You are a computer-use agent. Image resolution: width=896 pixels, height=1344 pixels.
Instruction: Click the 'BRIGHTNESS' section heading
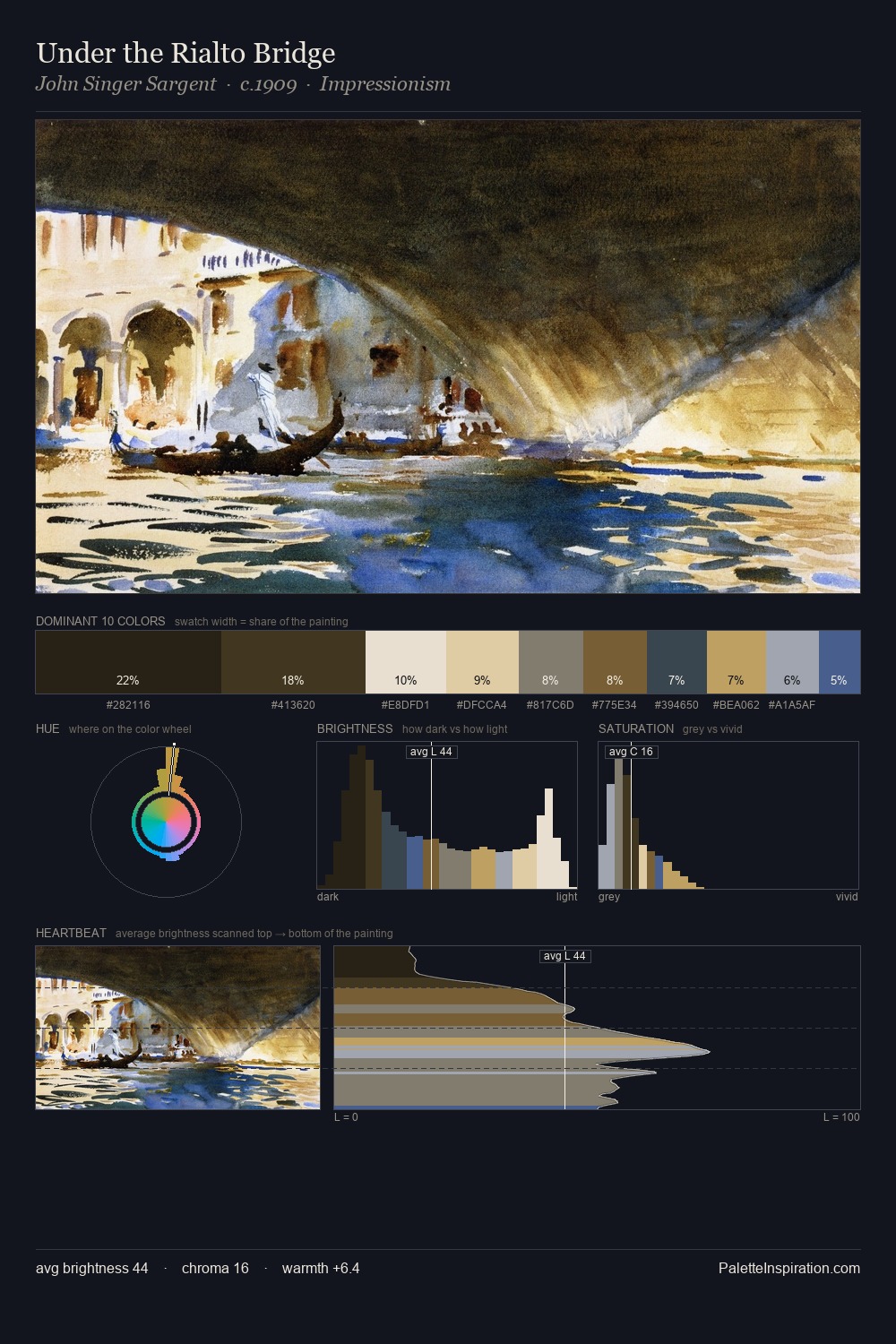(x=355, y=728)
